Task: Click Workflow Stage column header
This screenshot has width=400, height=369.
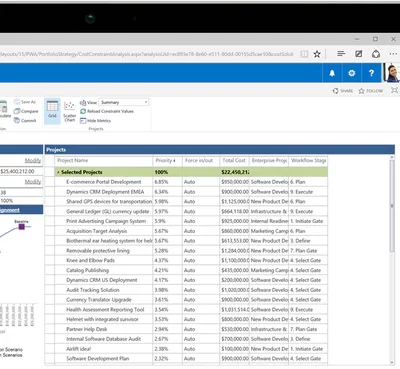Action: 308,160
